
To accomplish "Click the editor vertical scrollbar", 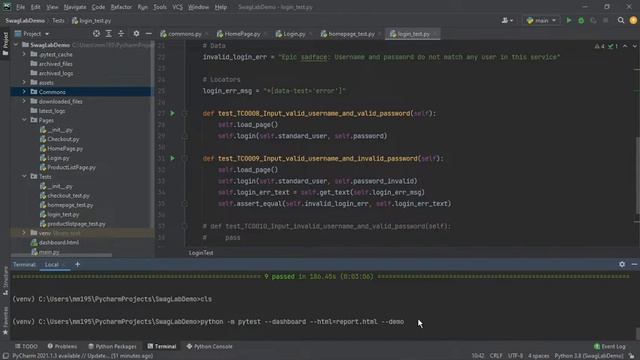I will pos(637,176).
